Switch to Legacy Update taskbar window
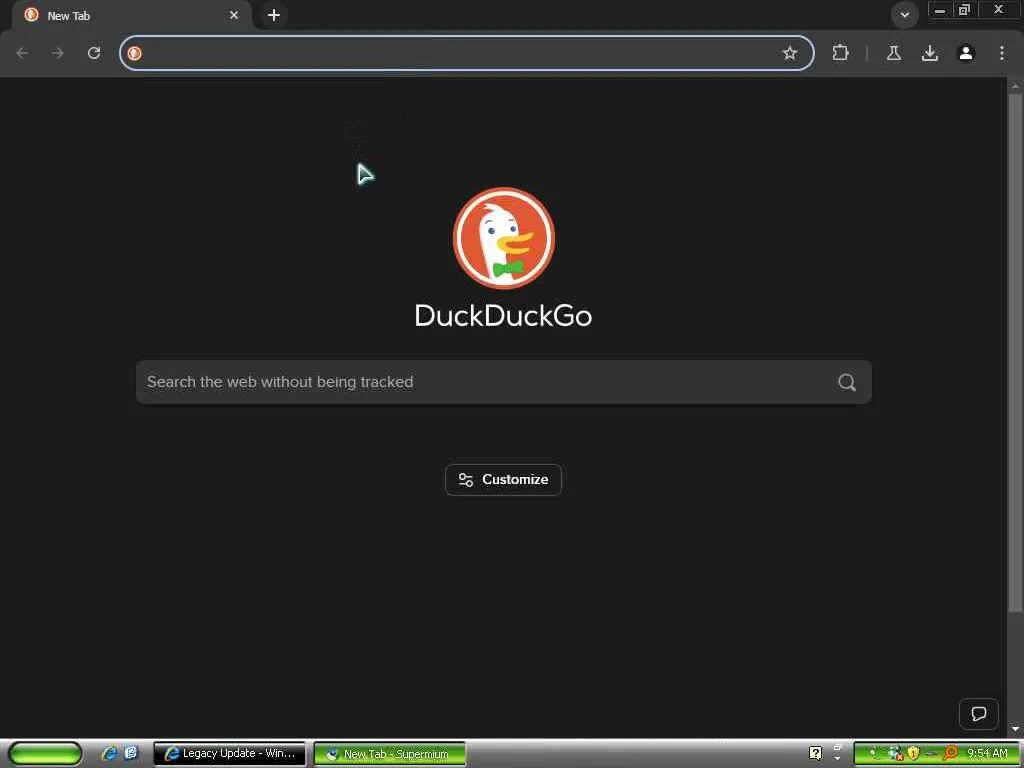The image size is (1024, 768). [x=229, y=754]
